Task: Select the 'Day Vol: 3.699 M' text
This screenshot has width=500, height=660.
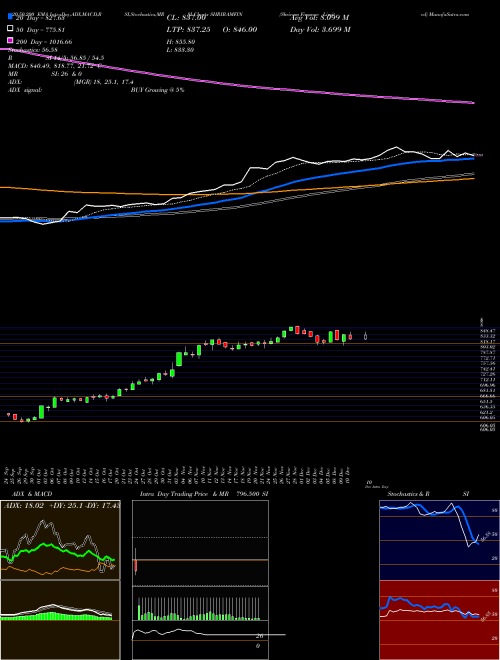Action: 320,30
